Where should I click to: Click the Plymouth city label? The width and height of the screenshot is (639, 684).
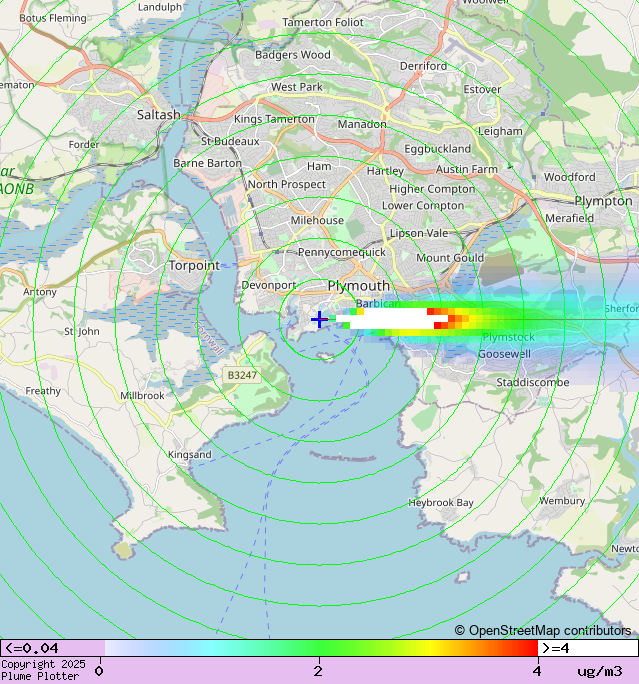pos(359,286)
